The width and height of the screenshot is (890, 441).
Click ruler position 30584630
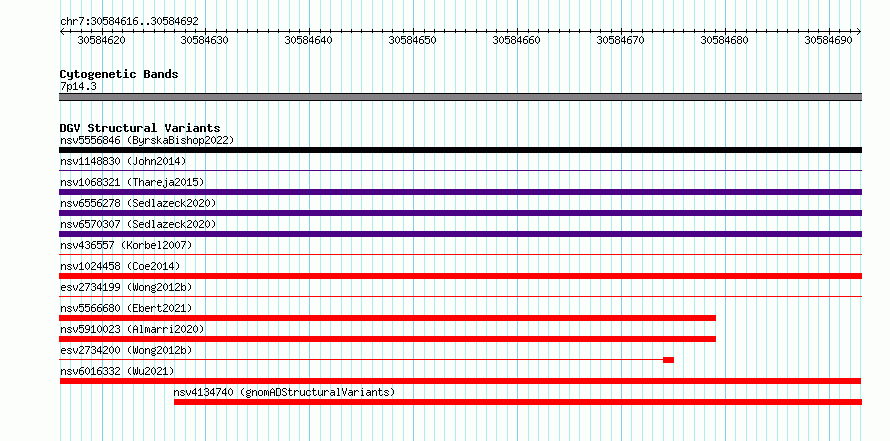(205, 40)
